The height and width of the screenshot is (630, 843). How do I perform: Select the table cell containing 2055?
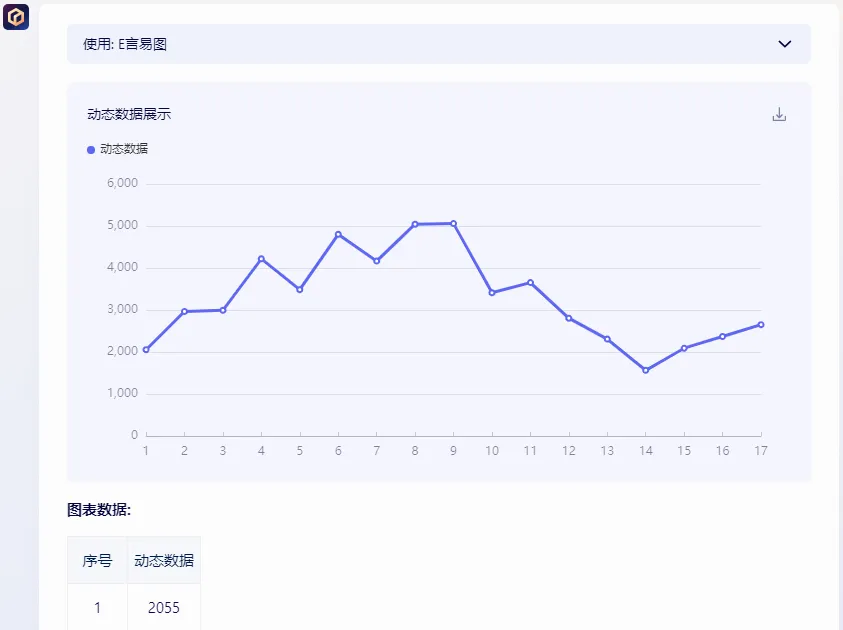(x=163, y=607)
